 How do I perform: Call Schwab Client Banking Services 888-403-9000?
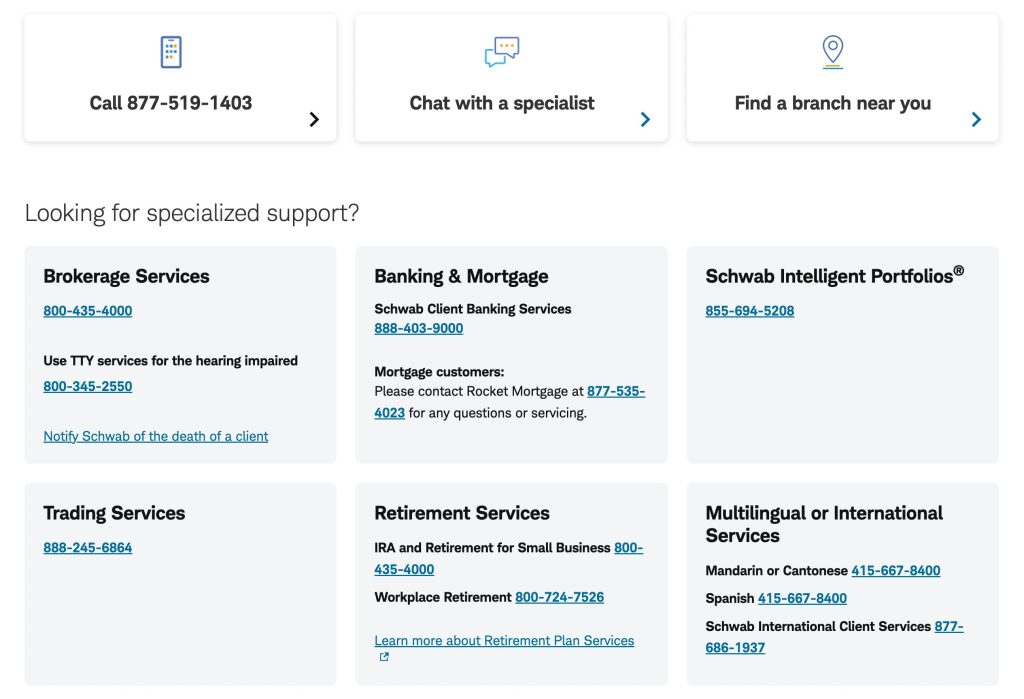point(419,329)
